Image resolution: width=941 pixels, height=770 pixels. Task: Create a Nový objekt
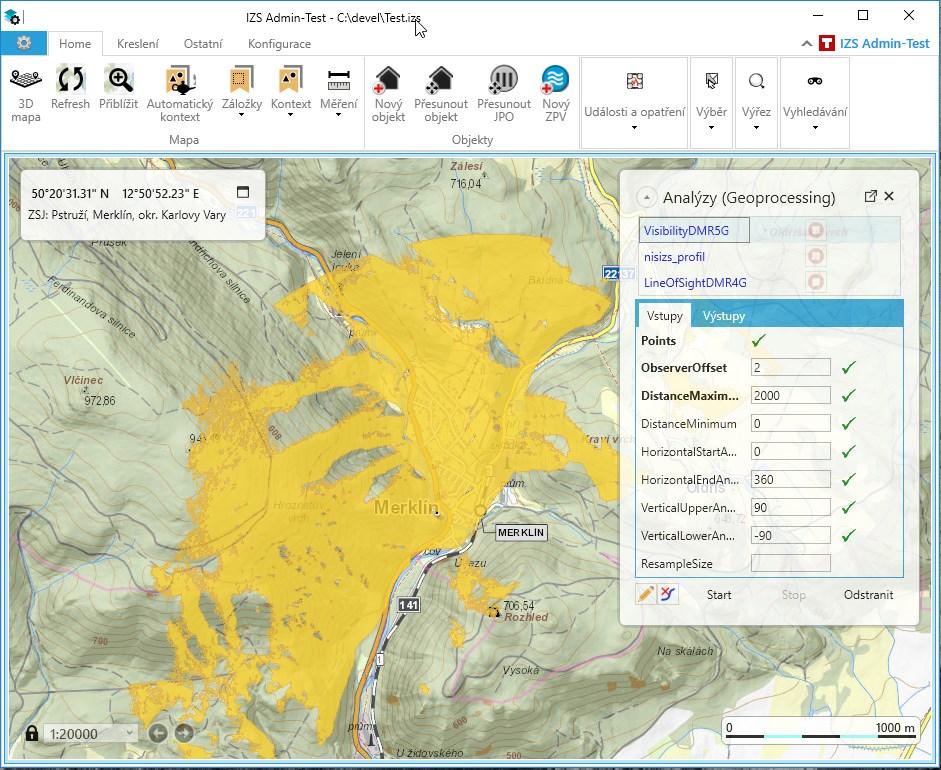pos(388,94)
